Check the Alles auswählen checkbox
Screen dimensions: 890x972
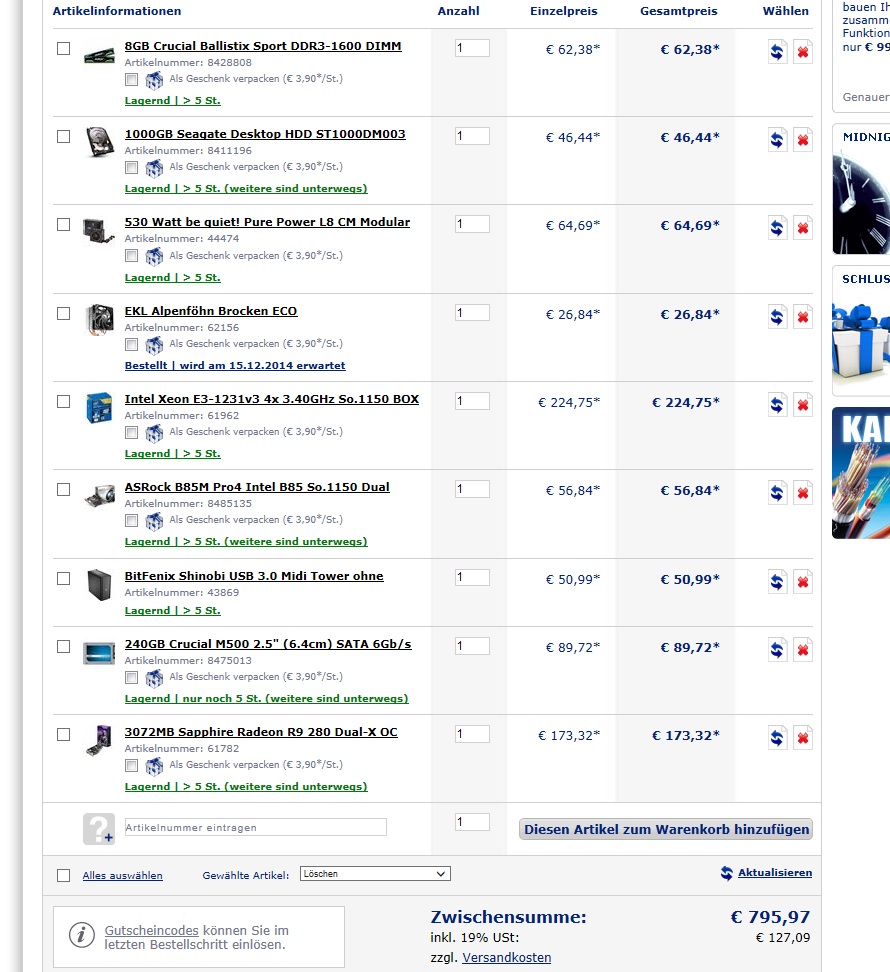[63, 875]
